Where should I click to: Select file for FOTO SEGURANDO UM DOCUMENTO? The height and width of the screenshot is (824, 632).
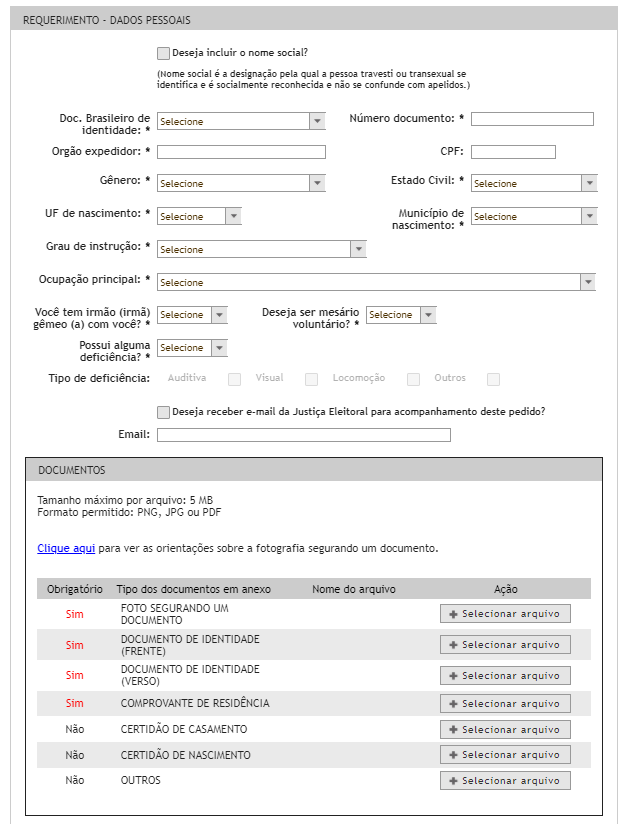[505, 614]
